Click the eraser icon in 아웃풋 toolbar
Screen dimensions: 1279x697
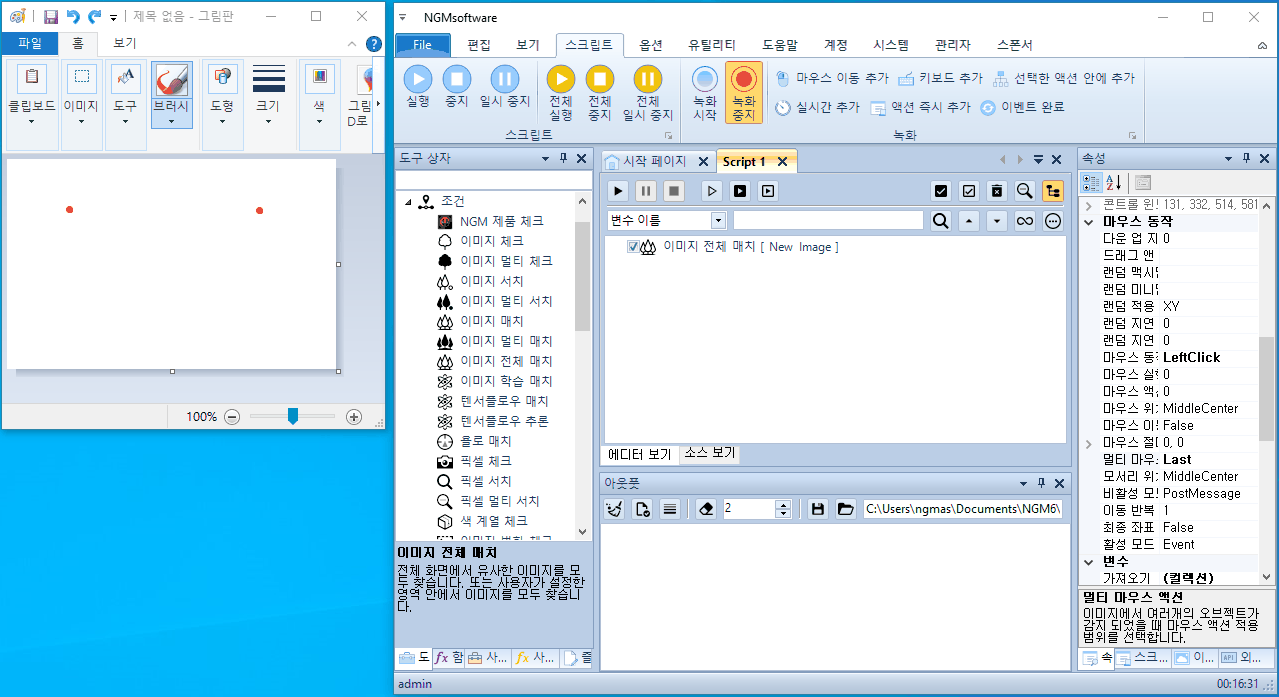[x=706, y=509]
